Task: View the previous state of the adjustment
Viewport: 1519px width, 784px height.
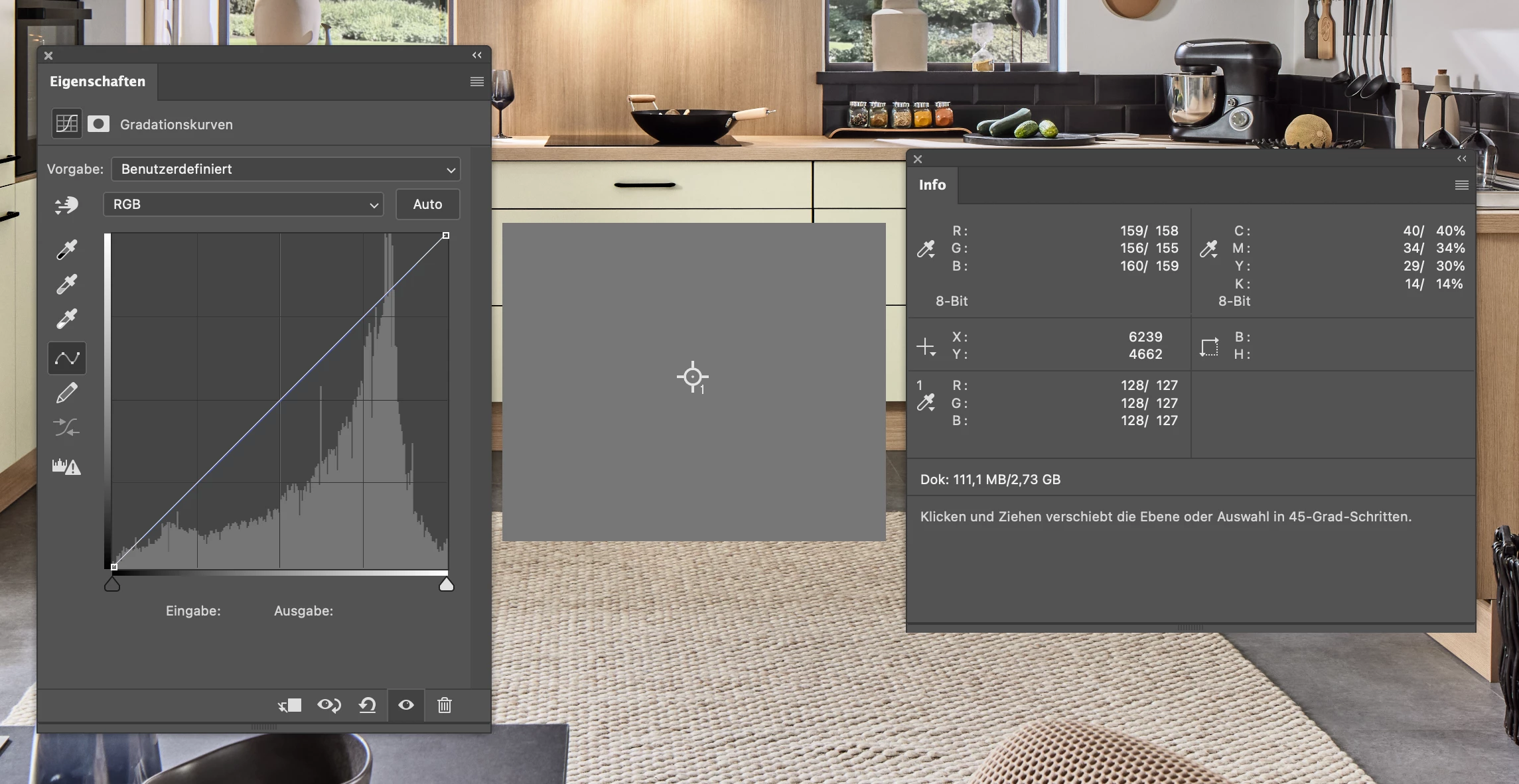Action: pos(329,705)
